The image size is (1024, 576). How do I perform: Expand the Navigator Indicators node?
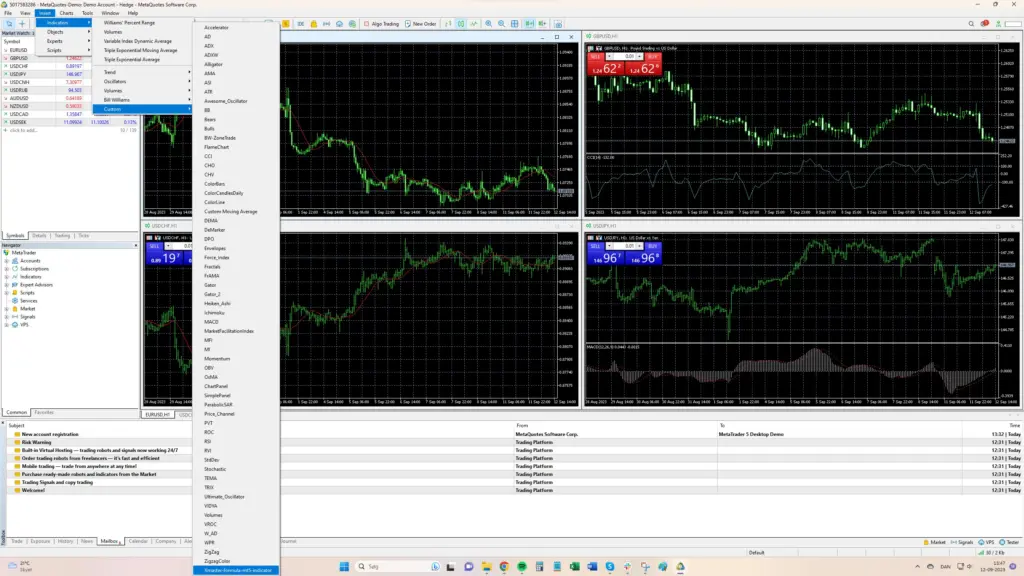(7, 277)
